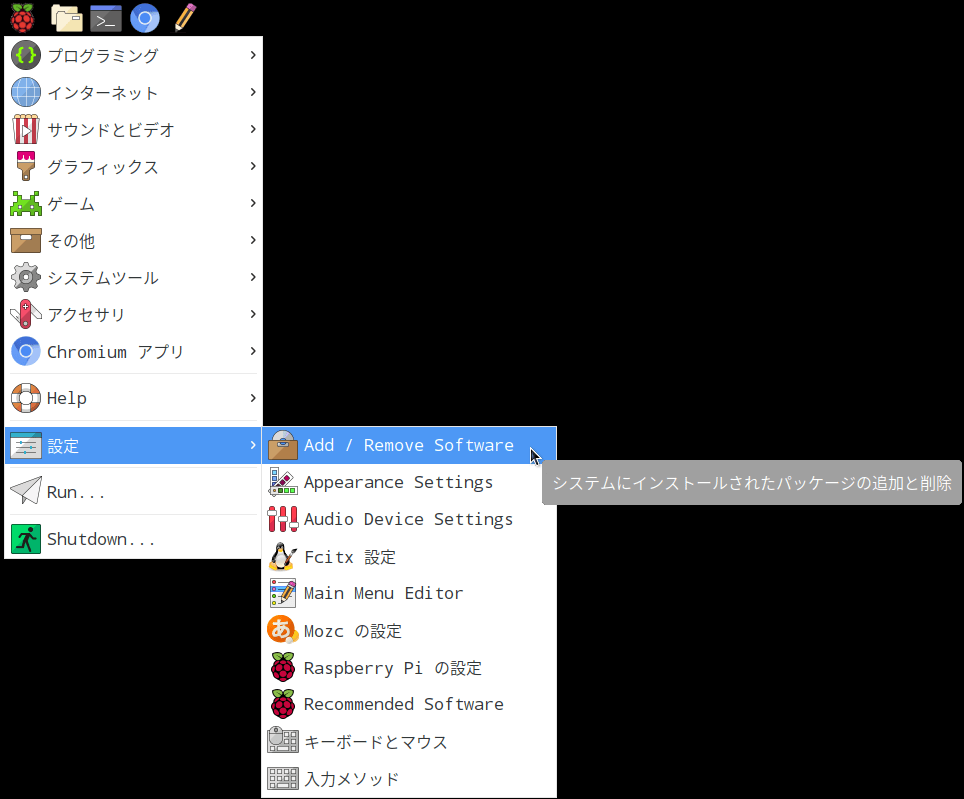Select the アクセサリ menu category
964x799 pixels.
pyautogui.click(x=133, y=314)
